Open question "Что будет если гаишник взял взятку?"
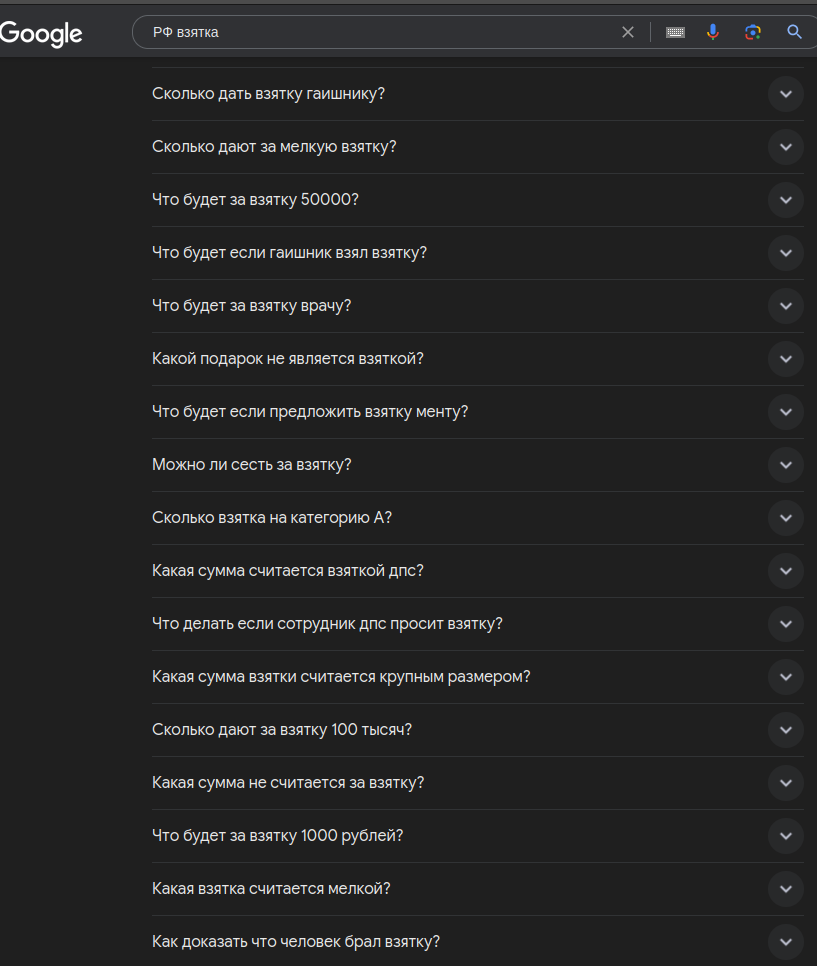The height and width of the screenshot is (966, 817). tap(289, 253)
